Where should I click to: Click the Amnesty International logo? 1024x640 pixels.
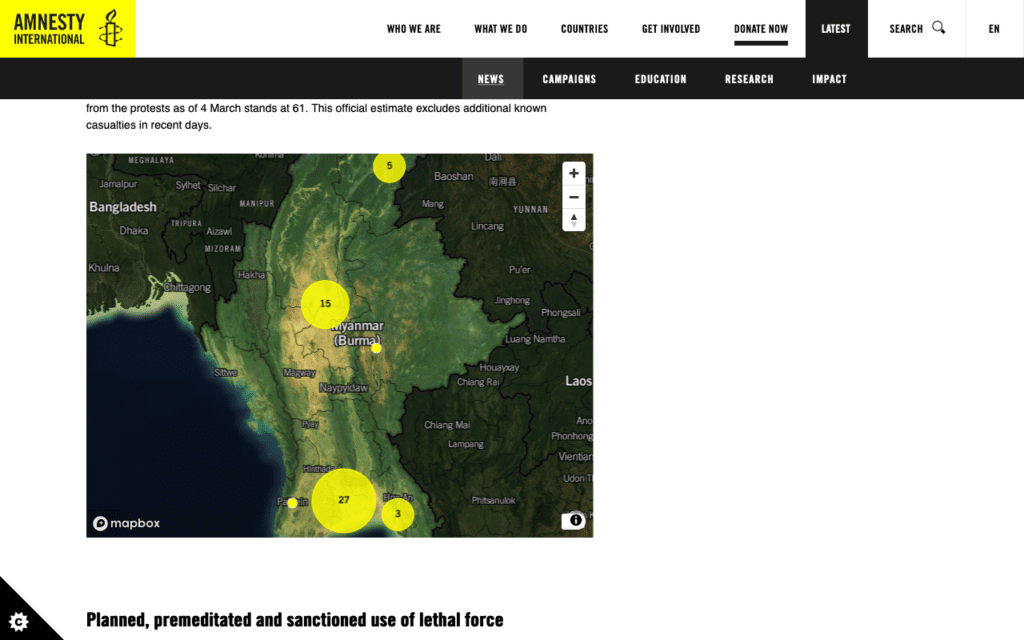67,29
